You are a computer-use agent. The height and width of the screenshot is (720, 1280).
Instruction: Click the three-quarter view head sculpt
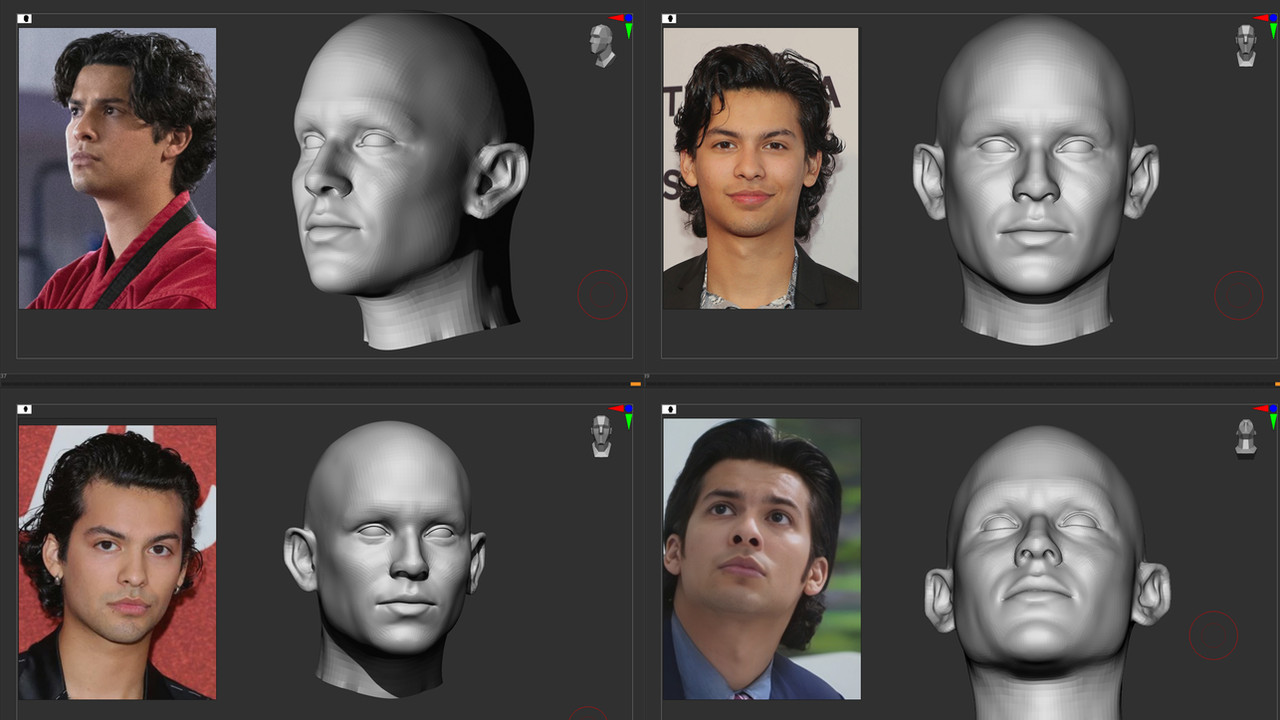click(x=412, y=180)
